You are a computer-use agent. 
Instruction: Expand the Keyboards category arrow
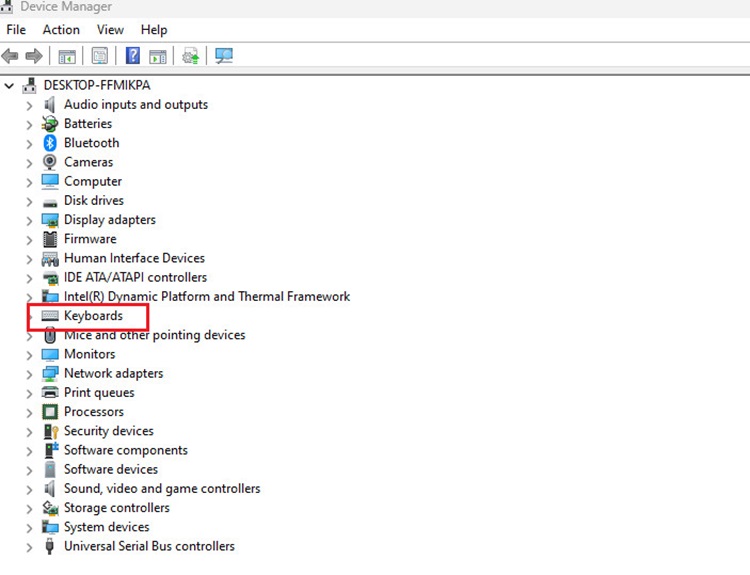[29, 317]
